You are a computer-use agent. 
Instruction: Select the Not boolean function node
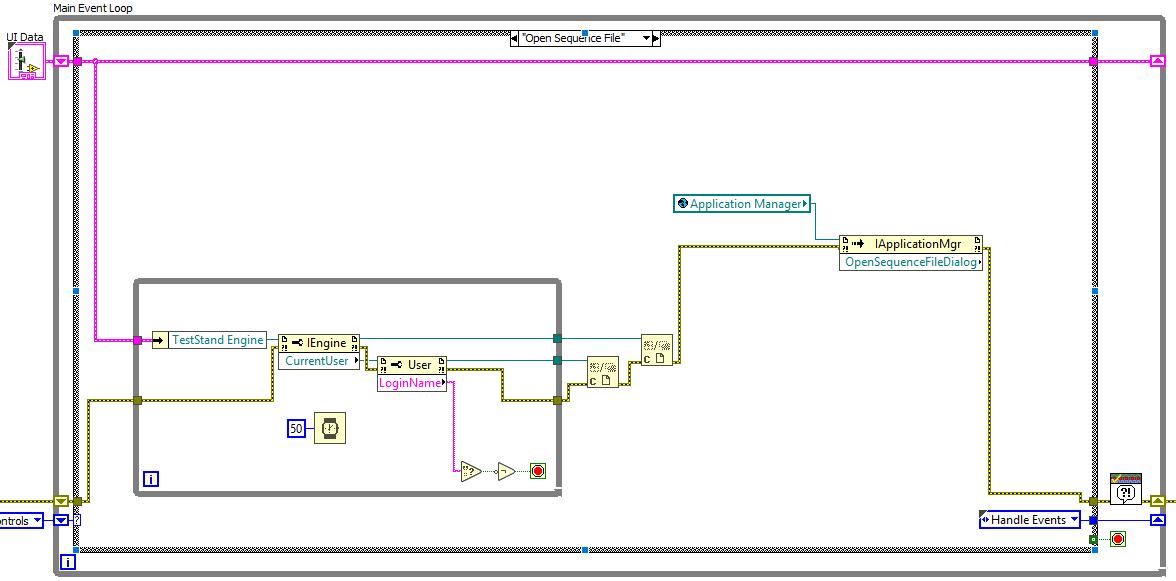coord(507,471)
